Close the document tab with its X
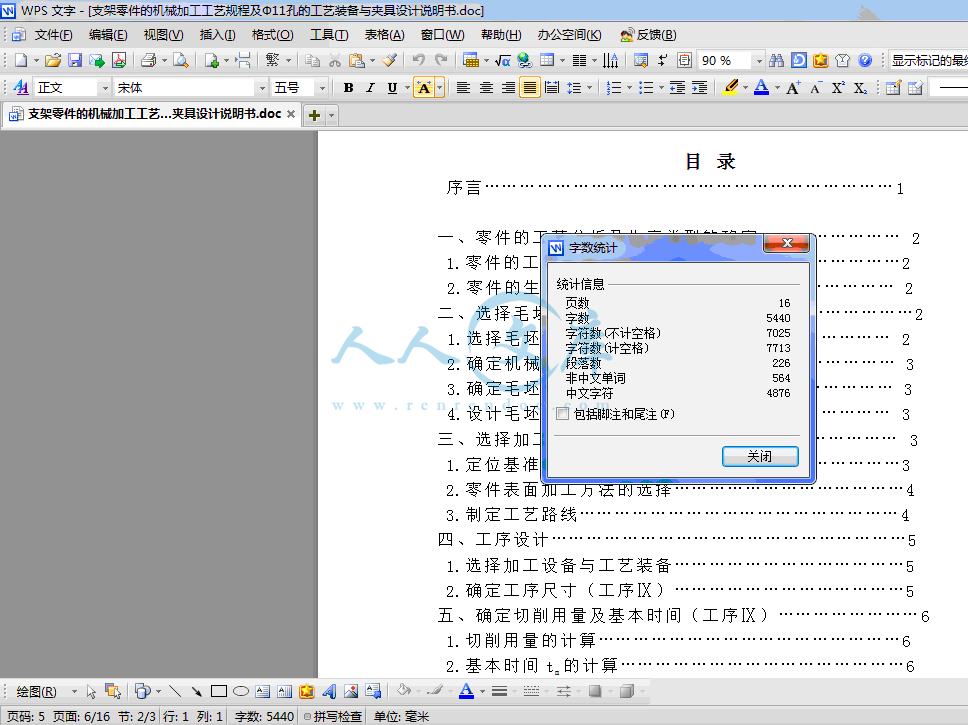968x725 pixels. coord(291,114)
